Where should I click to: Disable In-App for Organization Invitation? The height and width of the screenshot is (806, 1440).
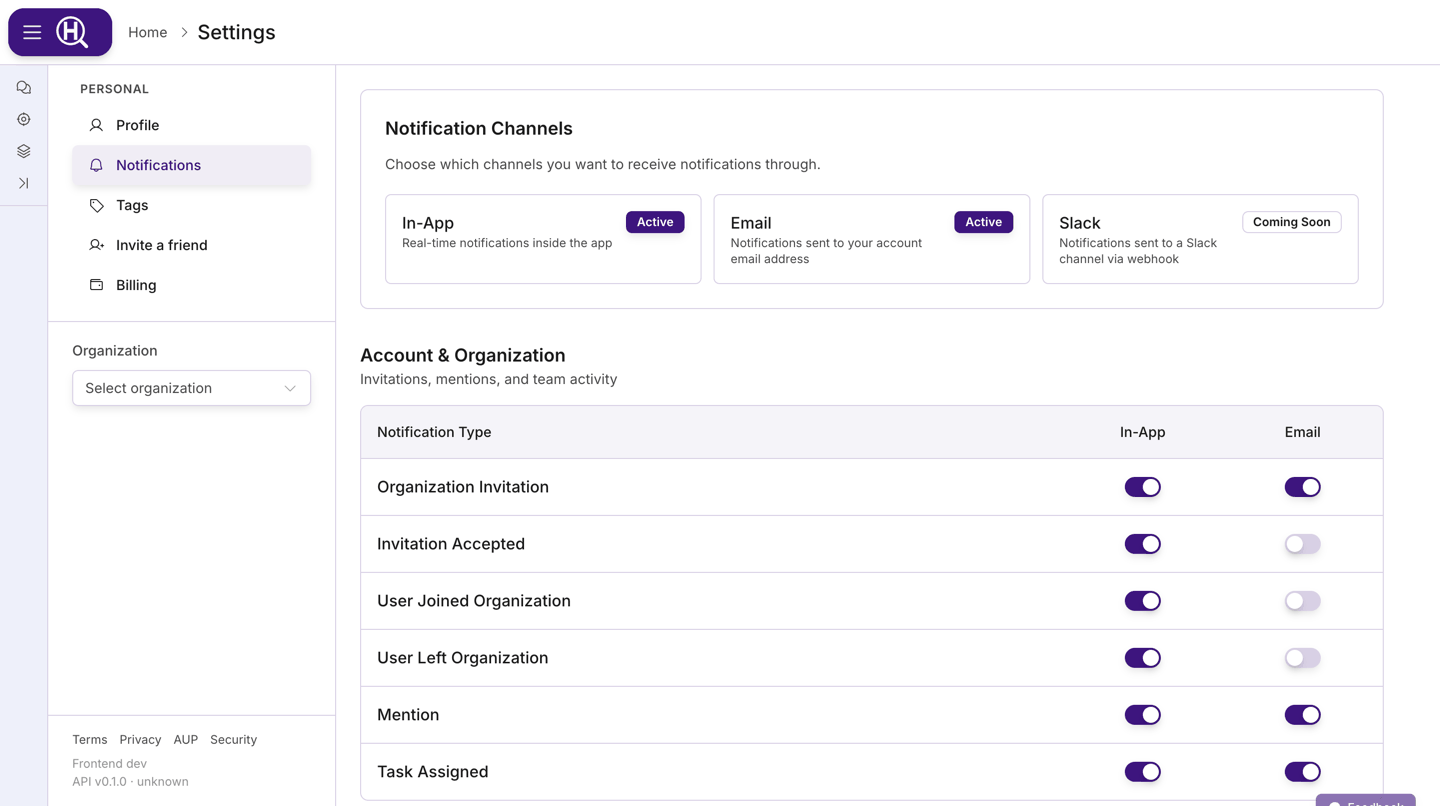pyautogui.click(x=1143, y=487)
